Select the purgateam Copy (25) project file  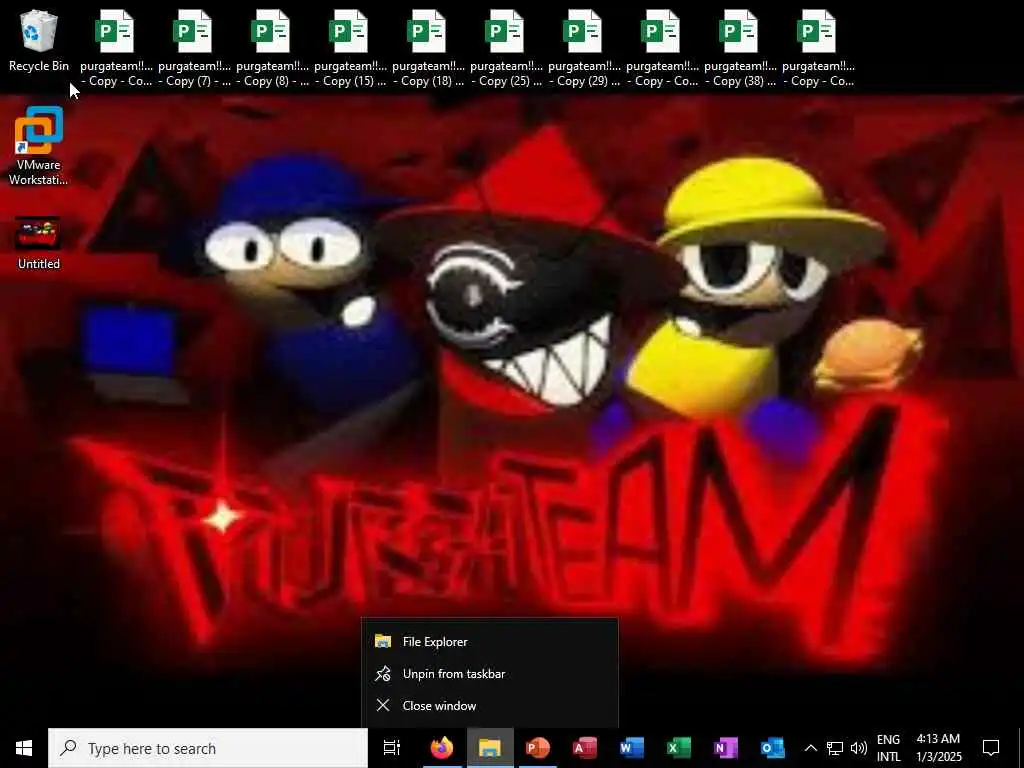(x=506, y=48)
